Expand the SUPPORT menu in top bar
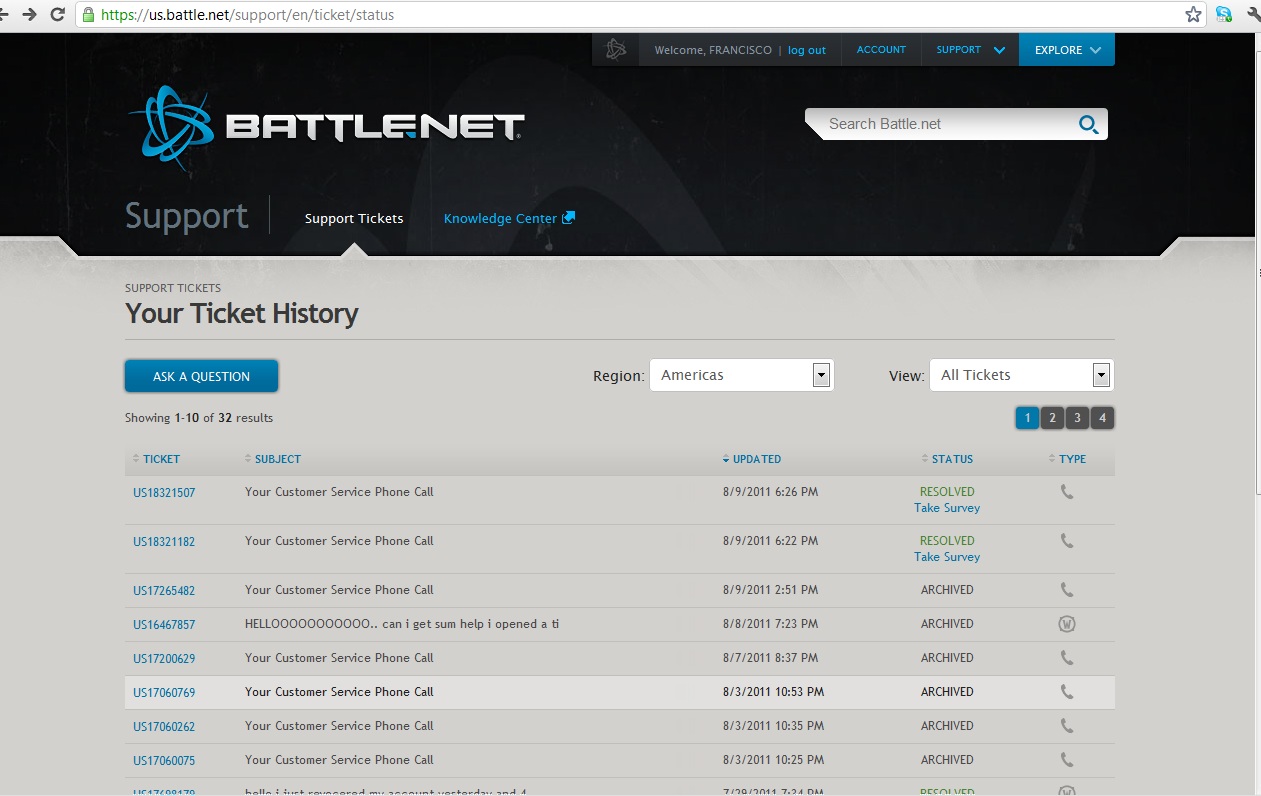Screen dimensions: 1261x796 (x=970, y=50)
